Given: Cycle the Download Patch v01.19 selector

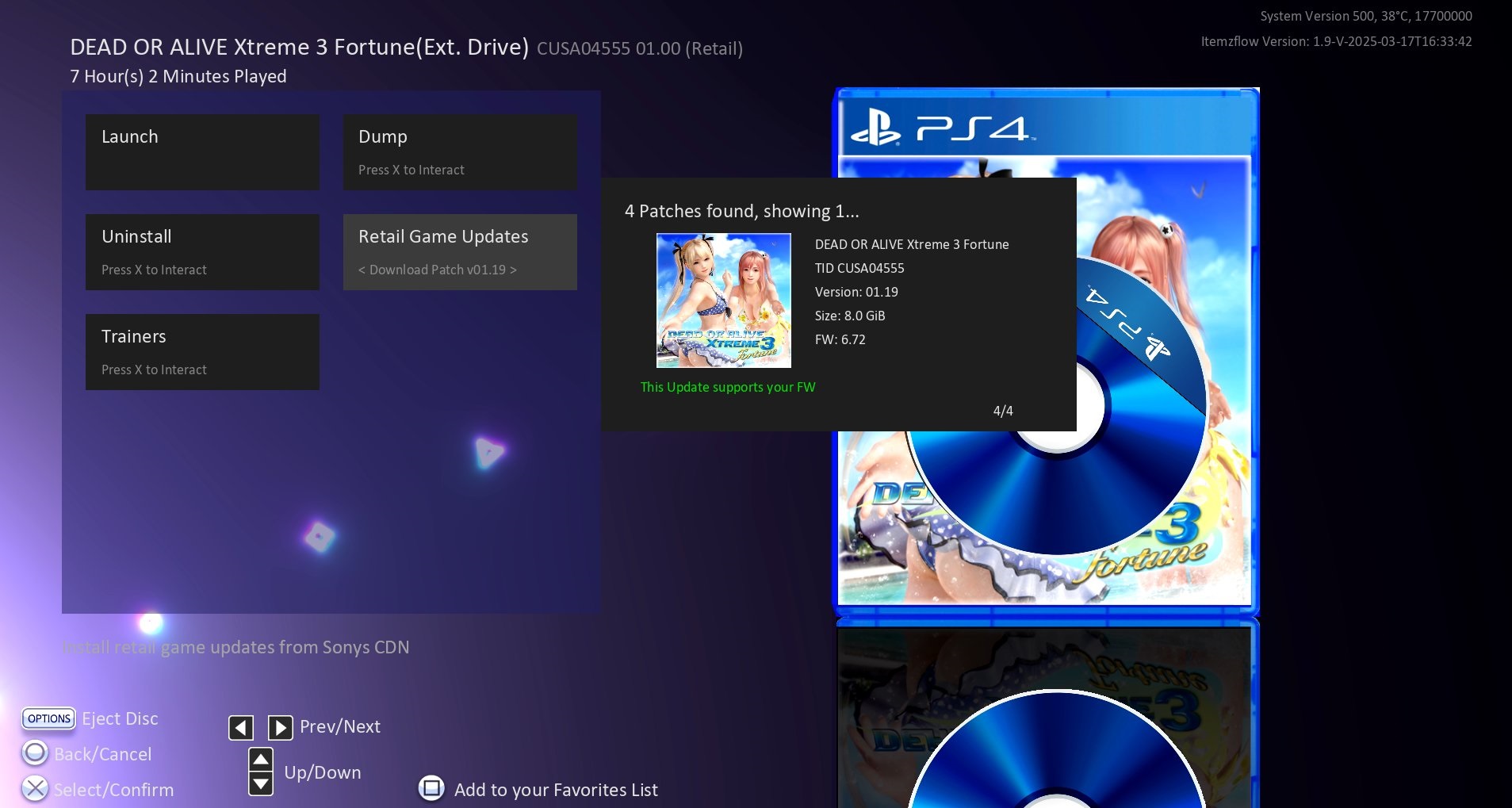Looking at the screenshot, I should click(x=437, y=270).
